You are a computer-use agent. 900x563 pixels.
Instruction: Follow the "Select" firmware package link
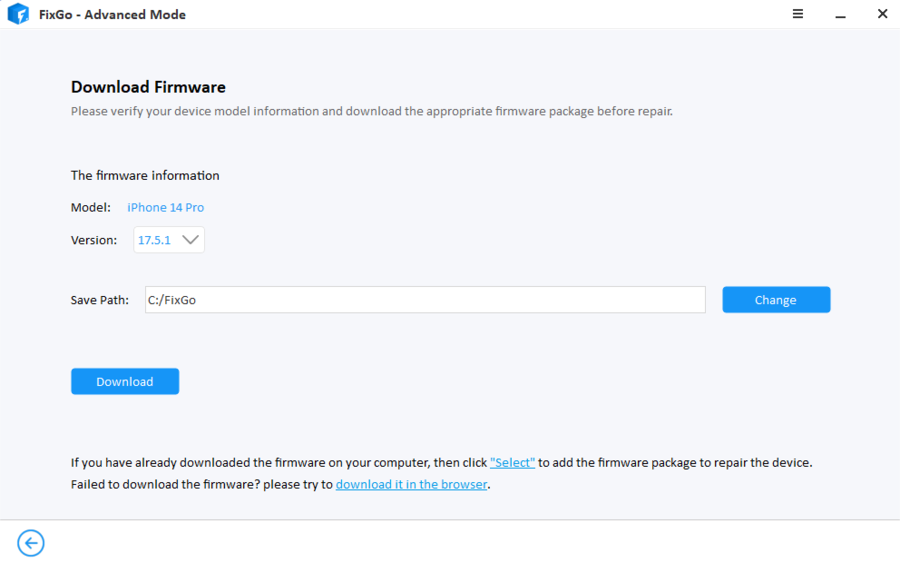click(512, 463)
